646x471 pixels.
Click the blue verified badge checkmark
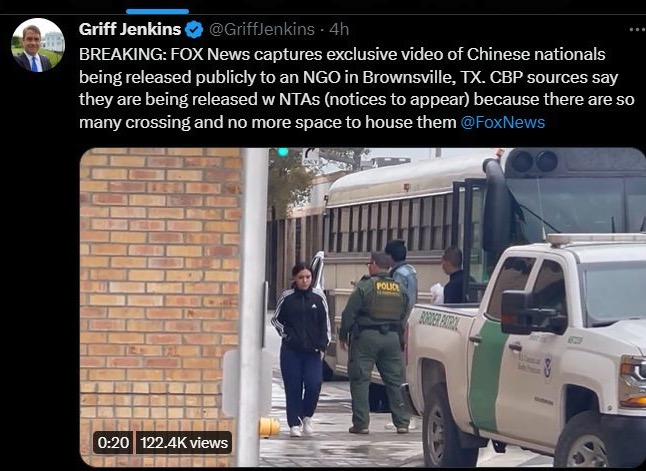(x=194, y=30)
